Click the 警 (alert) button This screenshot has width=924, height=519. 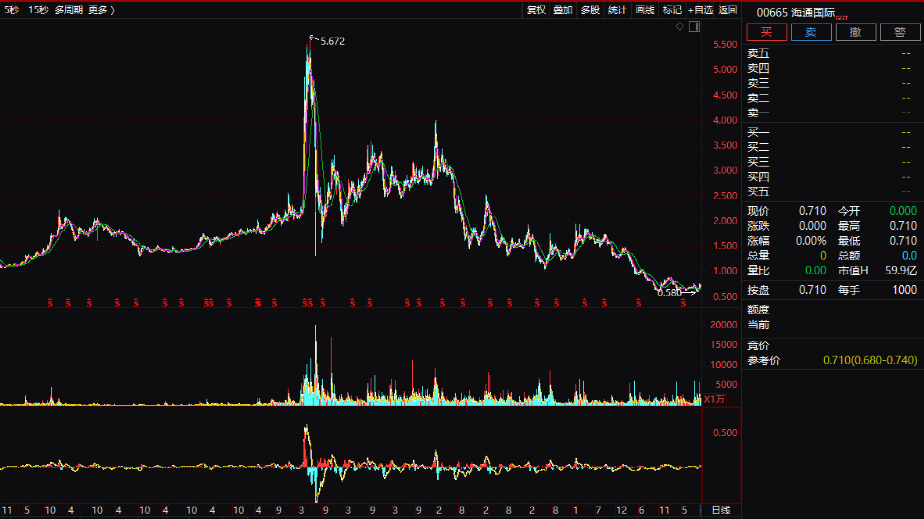point(900,32)
